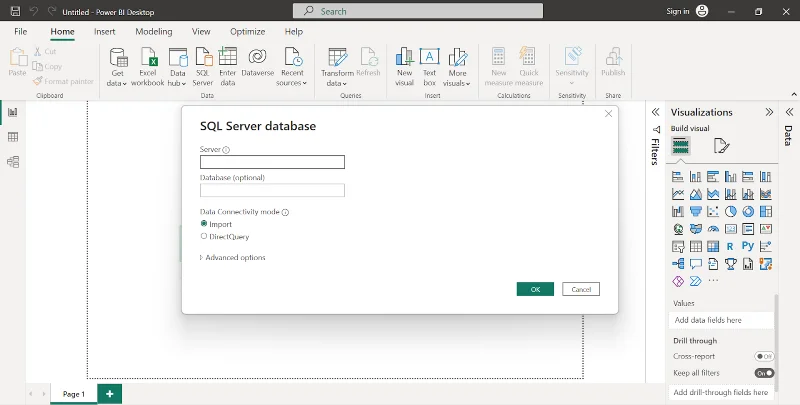Choose the treemap visual
This screenshot has width=800, height=405.
click(765, 212)
